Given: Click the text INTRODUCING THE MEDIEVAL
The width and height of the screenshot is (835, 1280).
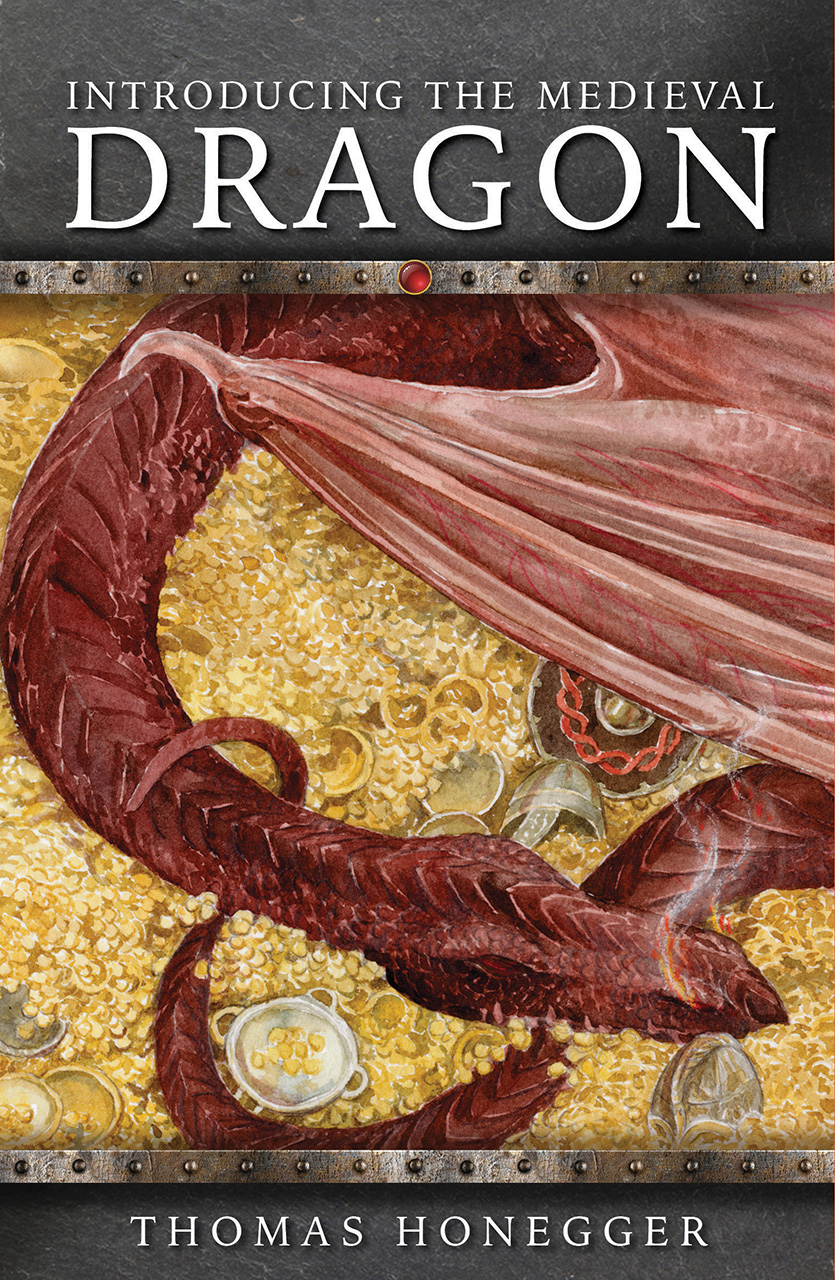Looking at the screenshot, I should pyautogui.click(x=417, y=95).
